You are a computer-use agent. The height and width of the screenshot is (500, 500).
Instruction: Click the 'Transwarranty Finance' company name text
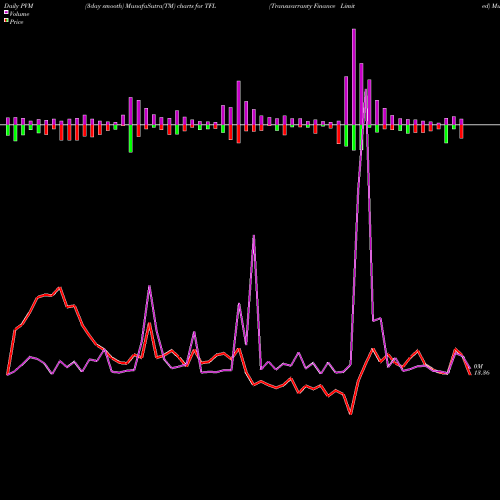coord(303,6)
